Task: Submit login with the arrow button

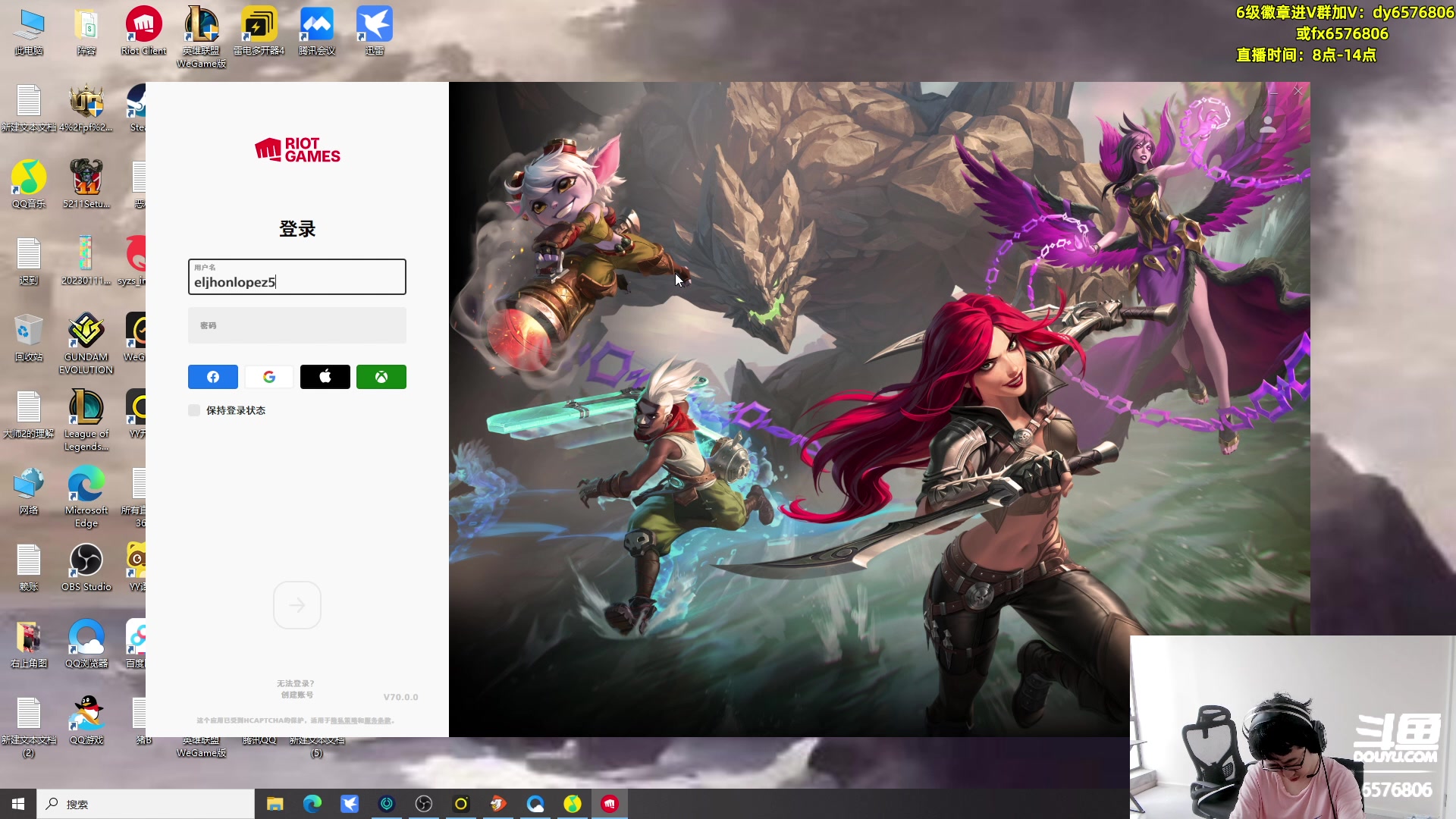Action: (x=297, y=605)
